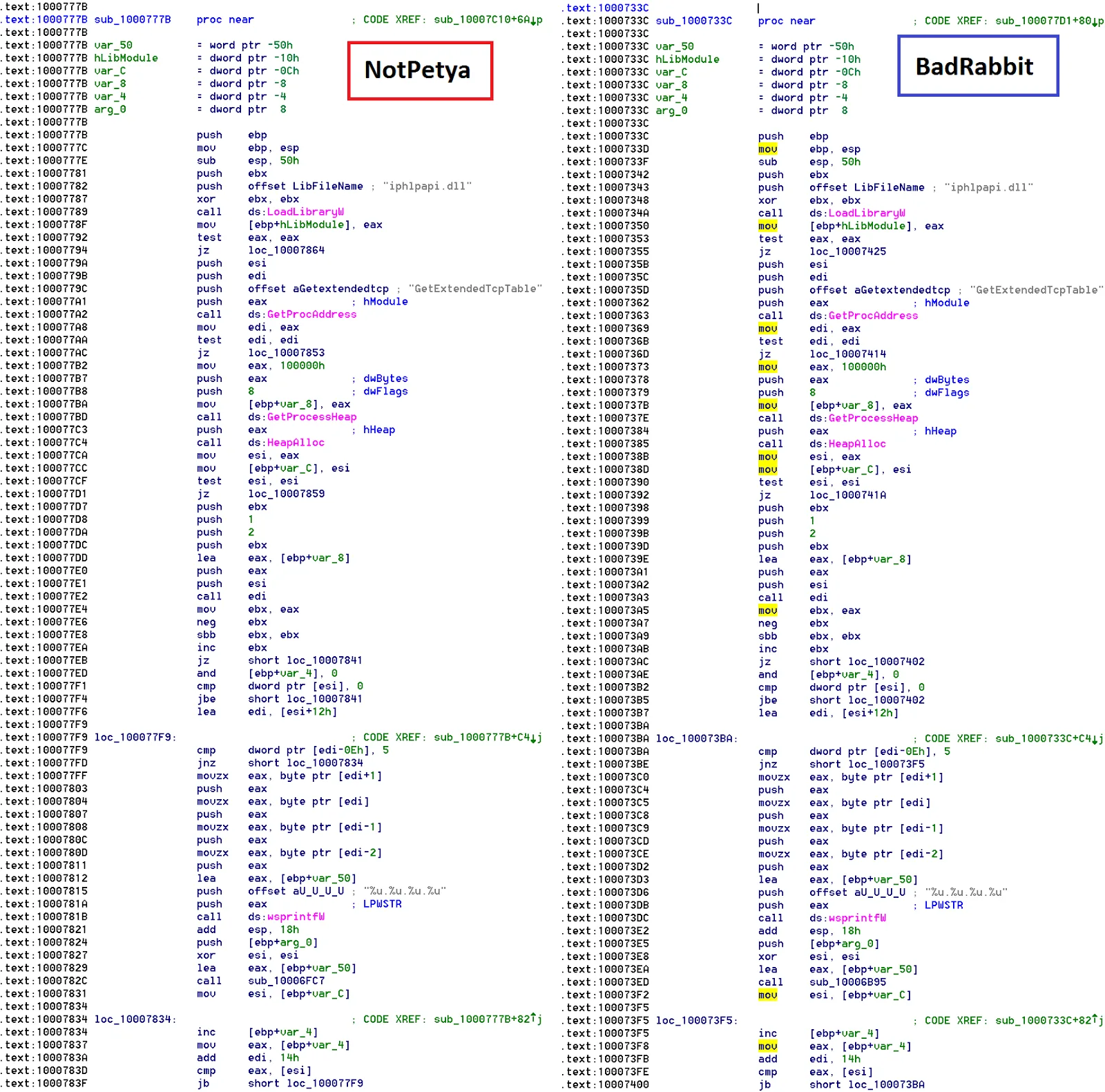Click 'short loc_100077F9' operand of the jb instruction
The height and width of the screenshot is (1092, 1105).
[x=305, y=1084]
